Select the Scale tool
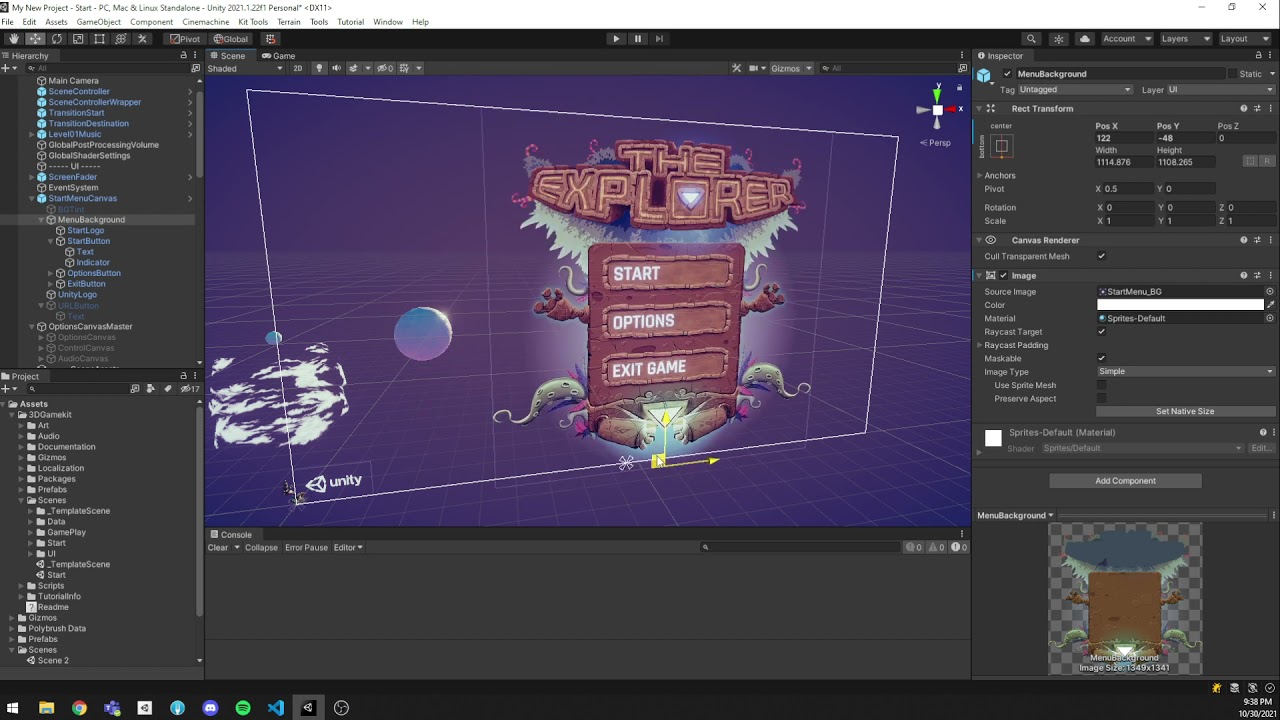 [78, 39]
